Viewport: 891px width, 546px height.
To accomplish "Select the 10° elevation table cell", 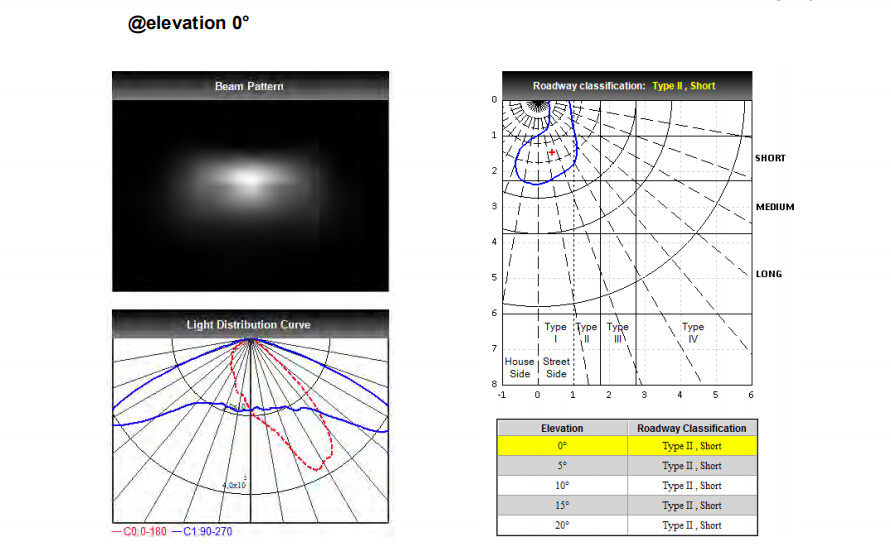I will (561, 486).
